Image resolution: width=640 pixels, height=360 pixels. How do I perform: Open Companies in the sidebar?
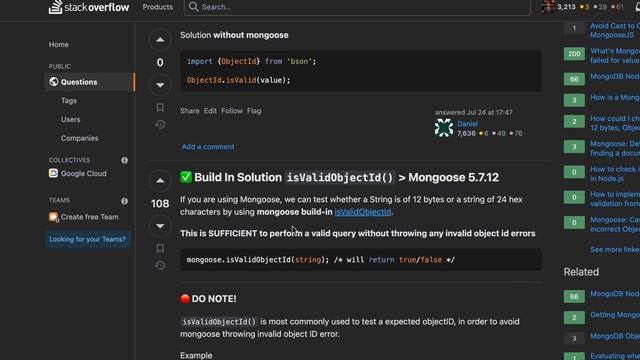click(x=80, y=138)
